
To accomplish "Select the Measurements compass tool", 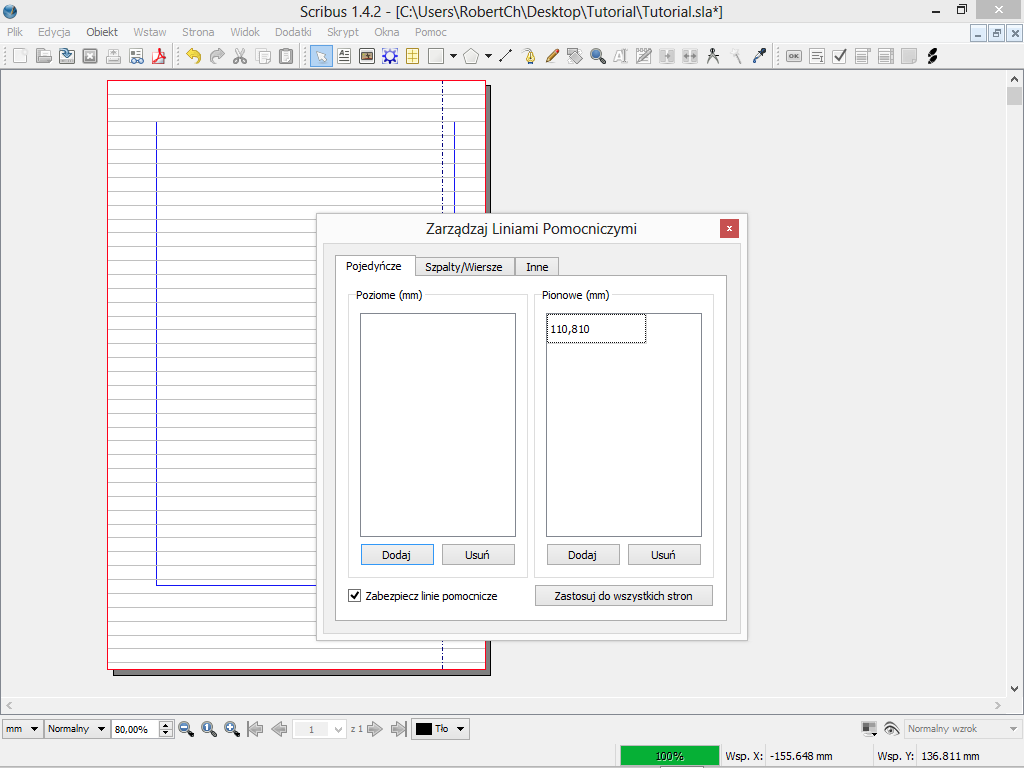I will pyautogui.click(x=713, y=56).
